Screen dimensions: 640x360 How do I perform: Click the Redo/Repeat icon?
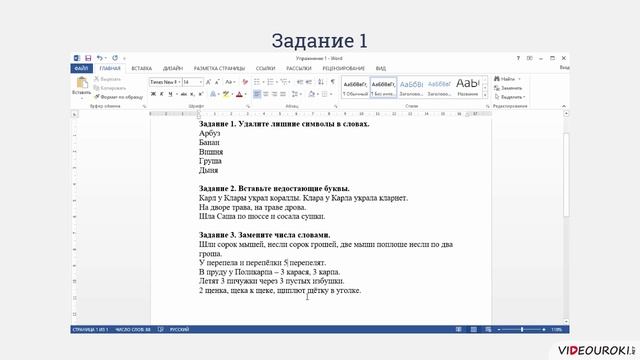(x=115, y=58)
